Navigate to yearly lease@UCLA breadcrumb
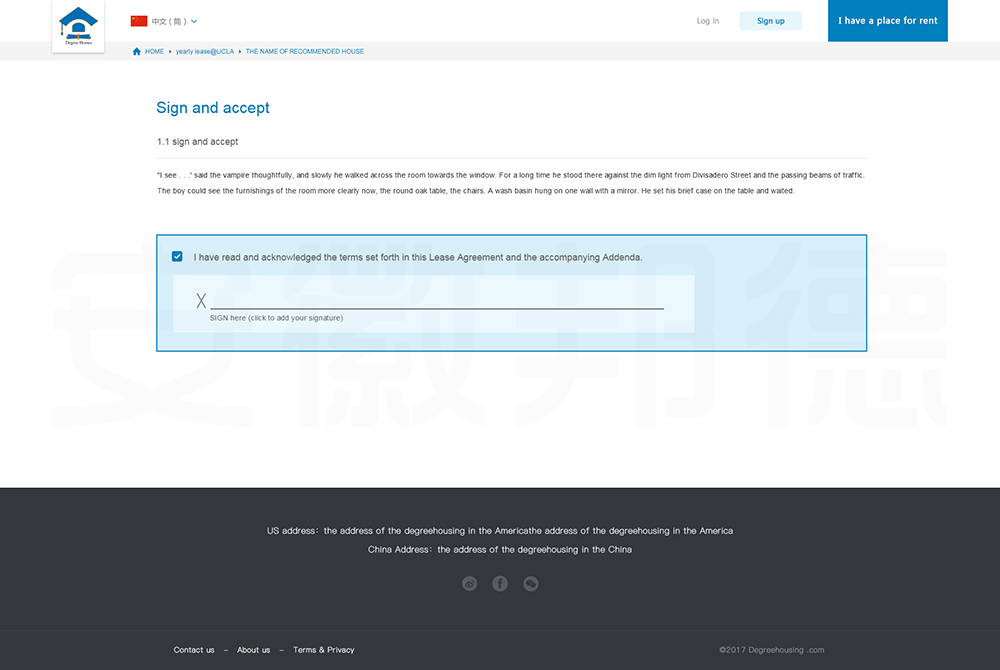The height and width of the screenshot is (670, 1000). coord(205,51)
